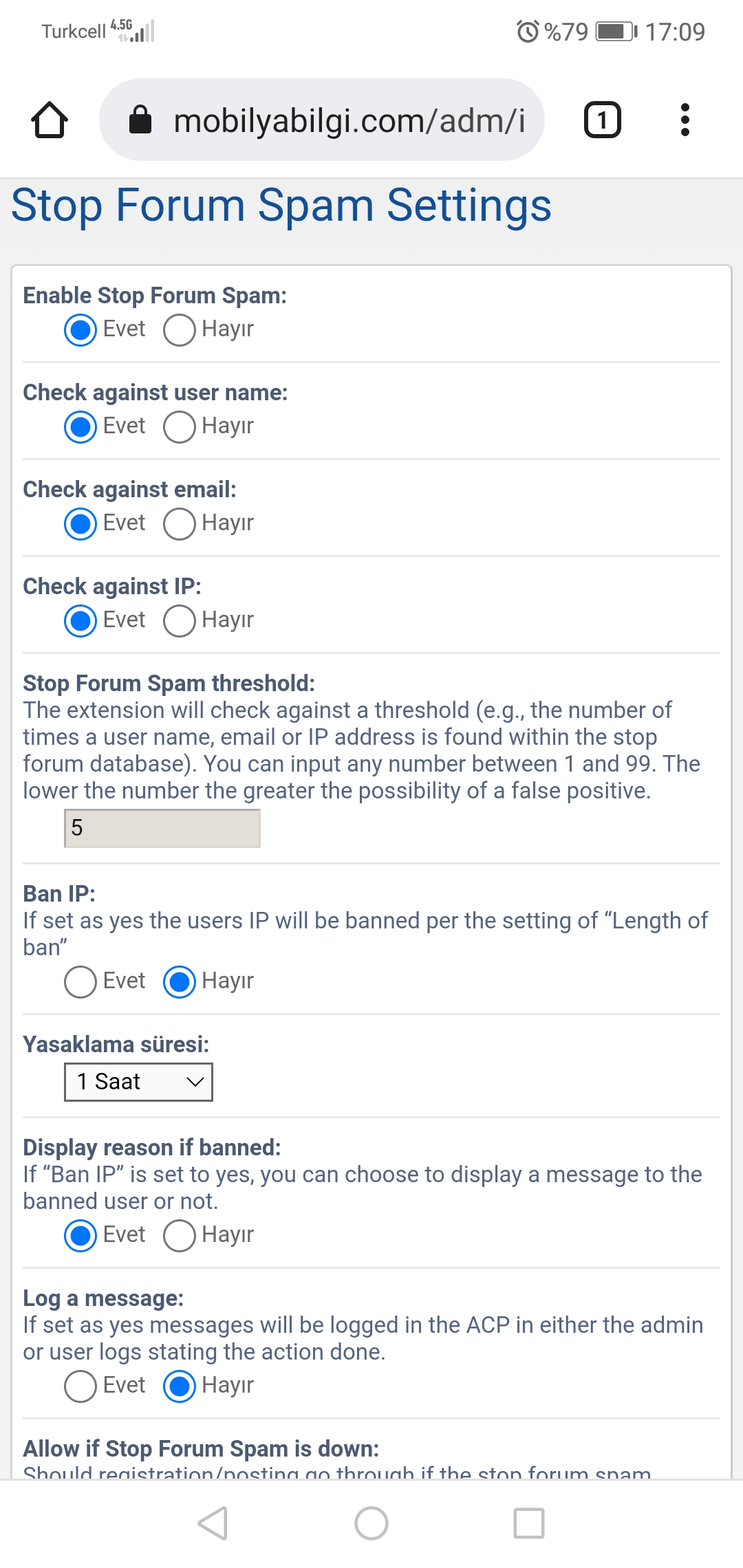743x1568 pixels.
Task: Select Evet for Check against IP
Action: click(x=80, y=621)
